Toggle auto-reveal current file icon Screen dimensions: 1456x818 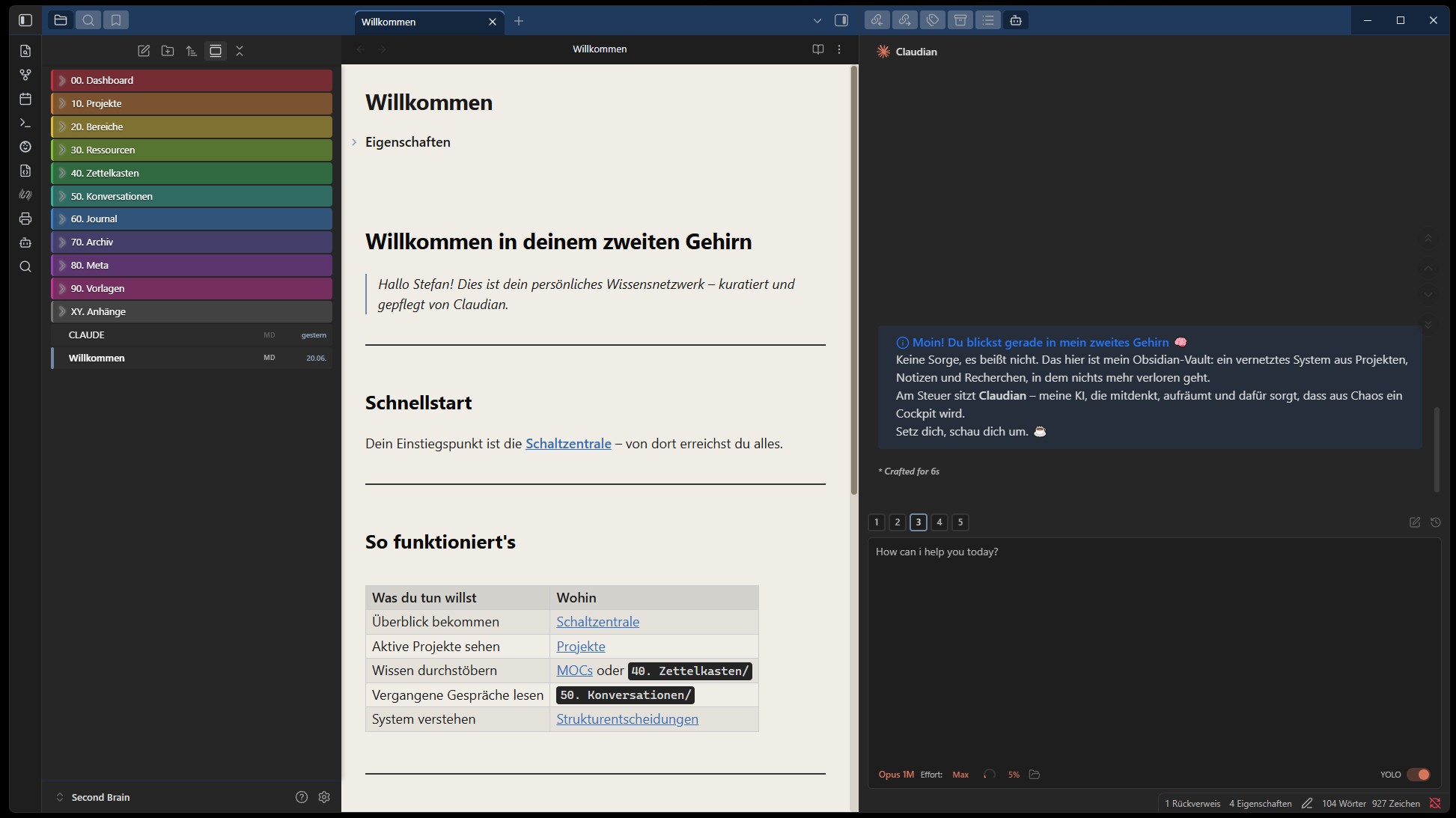[x=216, y=51]
